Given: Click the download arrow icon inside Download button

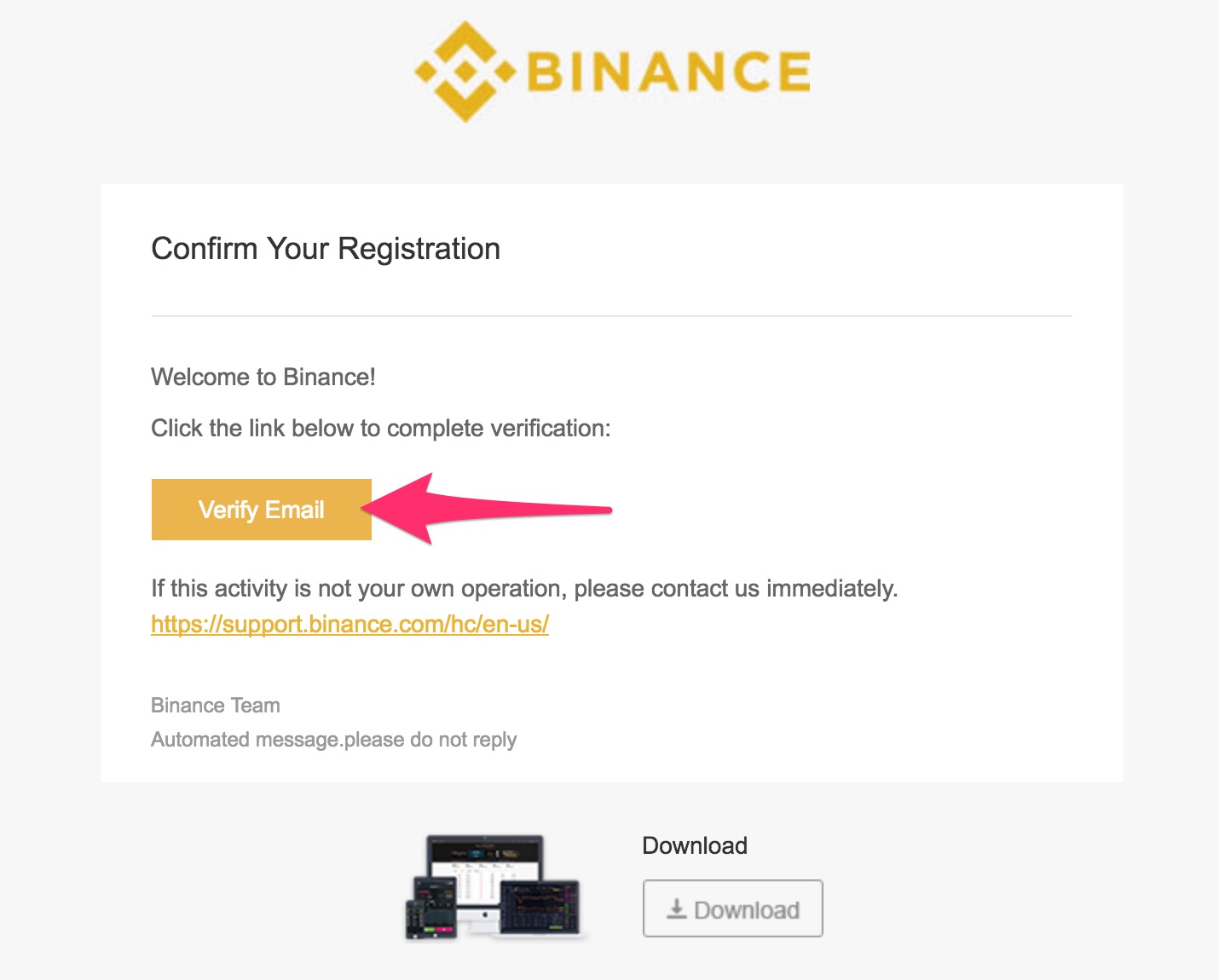Looking at the screenshot, I should coord(677,908).
